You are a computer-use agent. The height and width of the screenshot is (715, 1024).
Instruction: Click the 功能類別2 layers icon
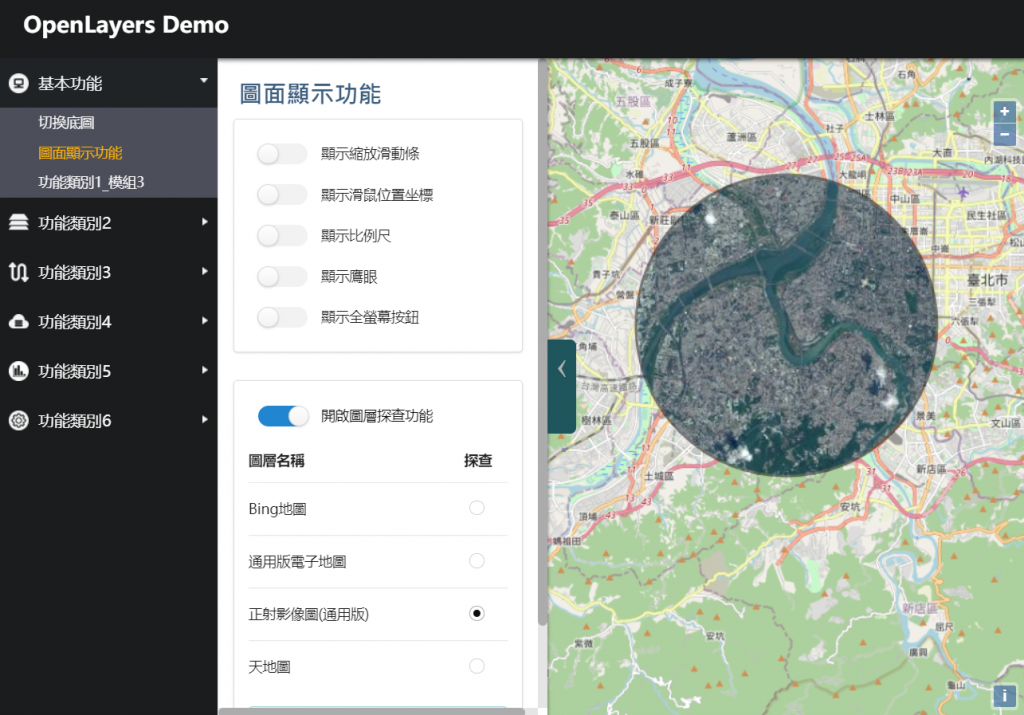click(x=18, y=223)
